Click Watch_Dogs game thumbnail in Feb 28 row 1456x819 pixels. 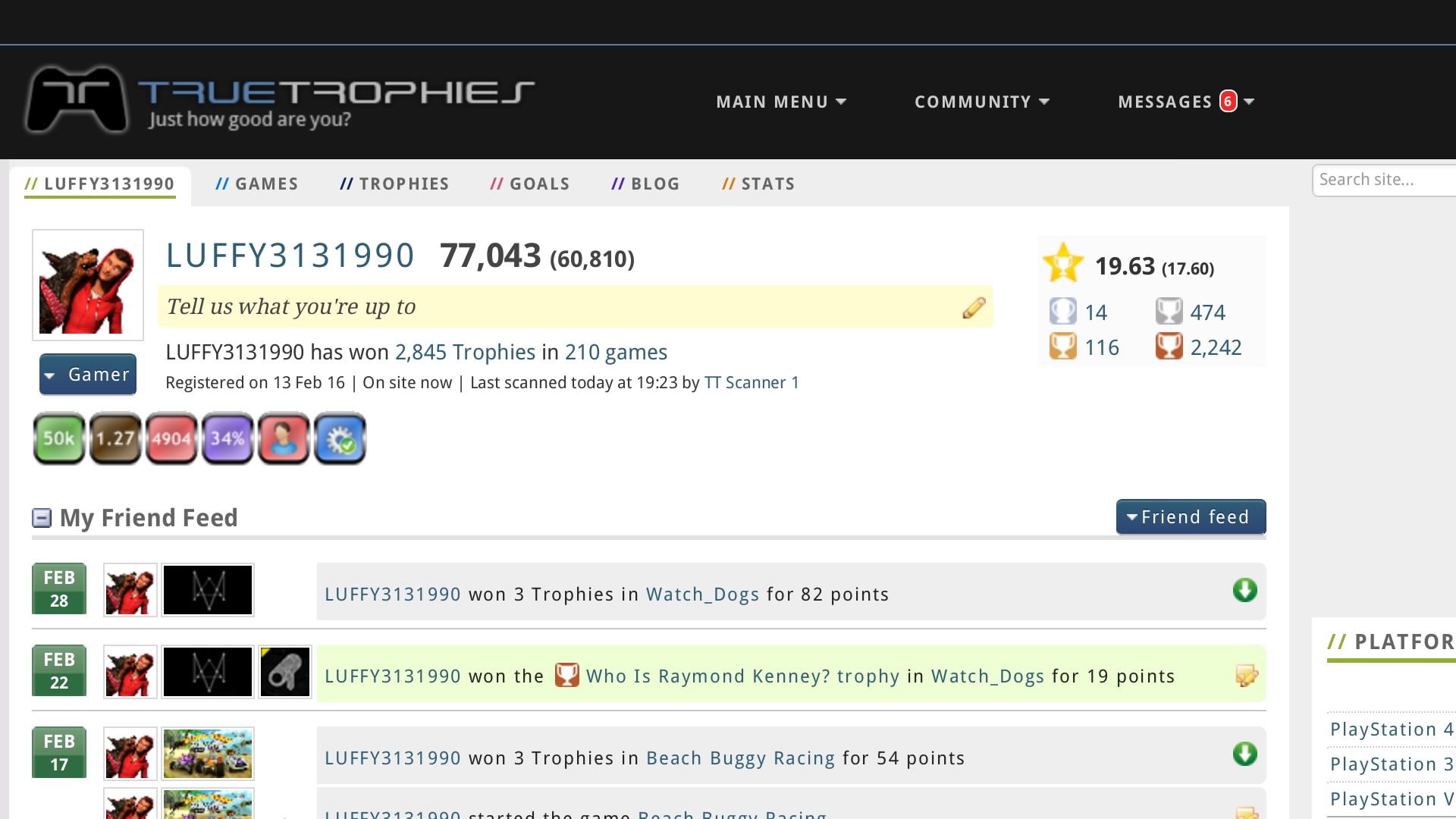pyautogui.click(x=208, y=590)
